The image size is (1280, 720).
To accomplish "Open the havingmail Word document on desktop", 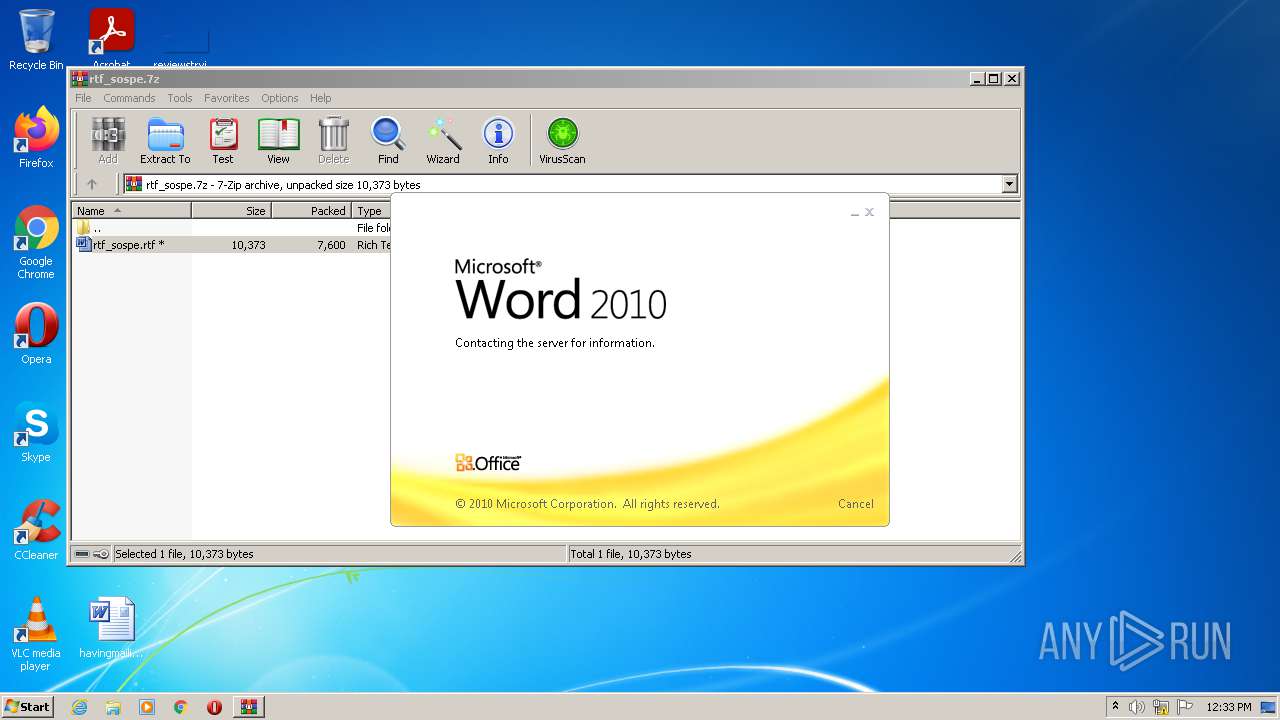I will [111, 629].
